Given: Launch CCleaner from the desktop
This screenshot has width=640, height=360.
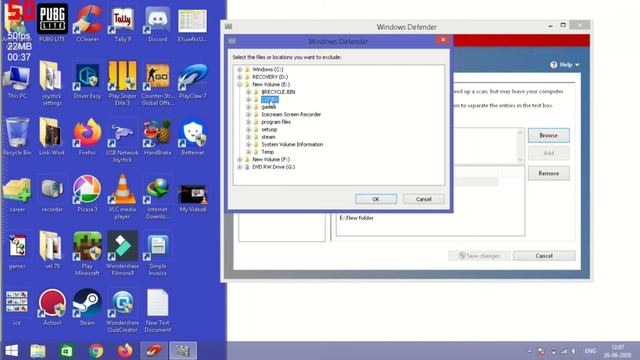Looking at the screenshot, I should 87,22.
